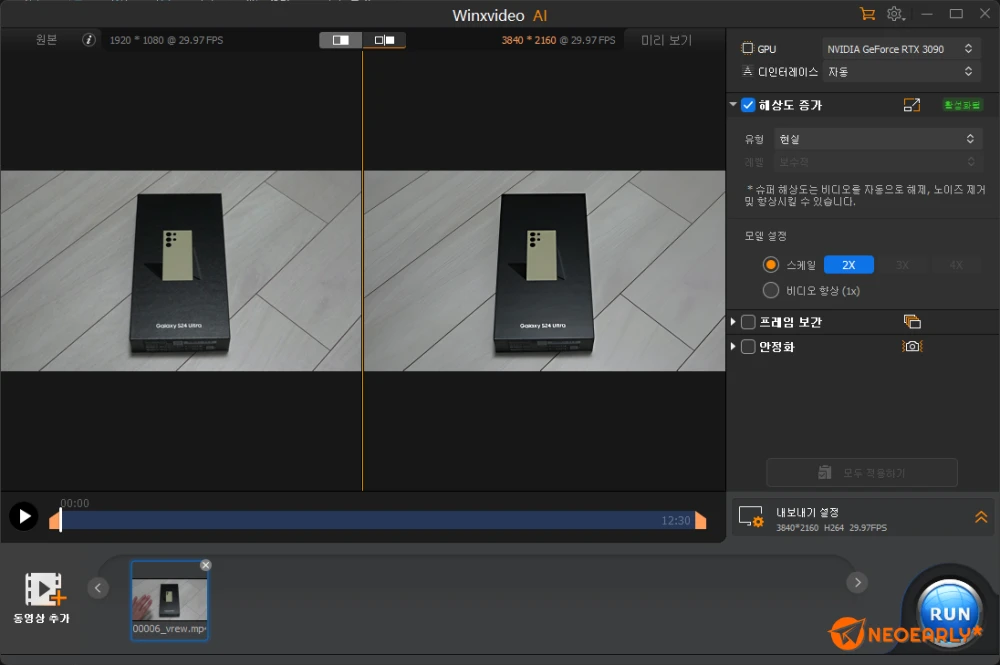The height and width of the screenshot is (665, 1000).
Task: Click the timeline end trim marker
Action: click(x=700, y=520)
